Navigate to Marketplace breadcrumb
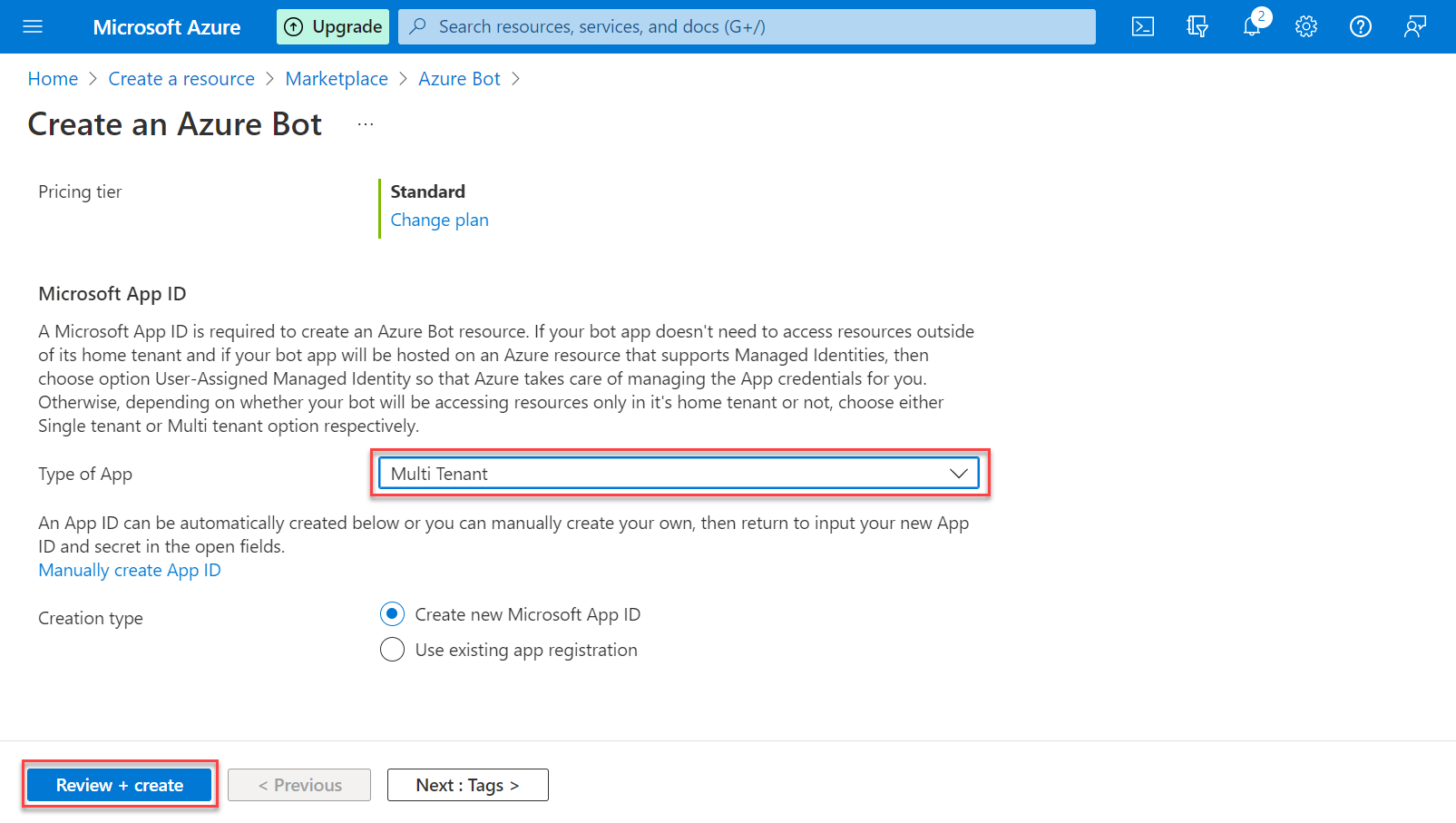The image size is (1456, 823). [337, 79]
